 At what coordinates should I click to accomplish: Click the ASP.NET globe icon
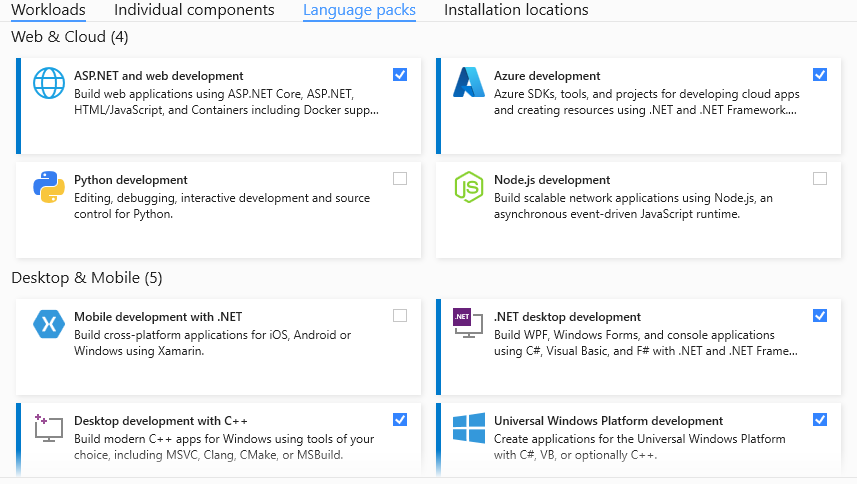[49, 83]
